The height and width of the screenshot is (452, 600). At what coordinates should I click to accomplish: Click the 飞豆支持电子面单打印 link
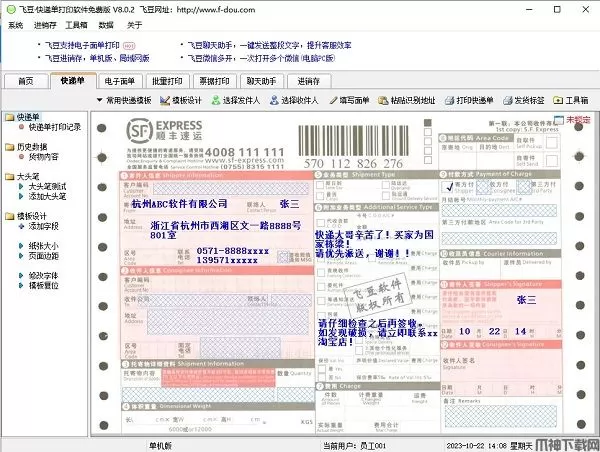(84, 45)
